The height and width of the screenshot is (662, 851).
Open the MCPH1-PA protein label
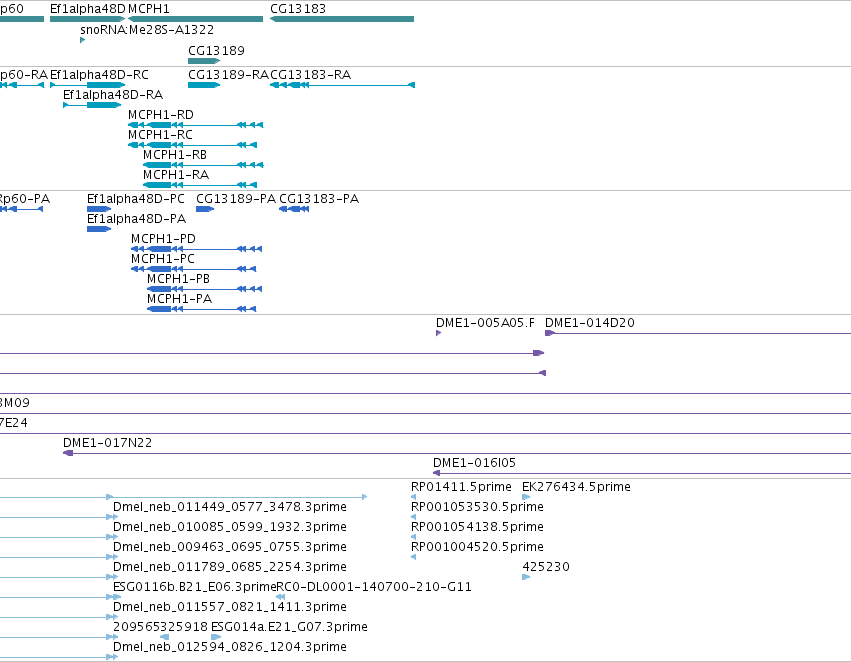point(180,300)
